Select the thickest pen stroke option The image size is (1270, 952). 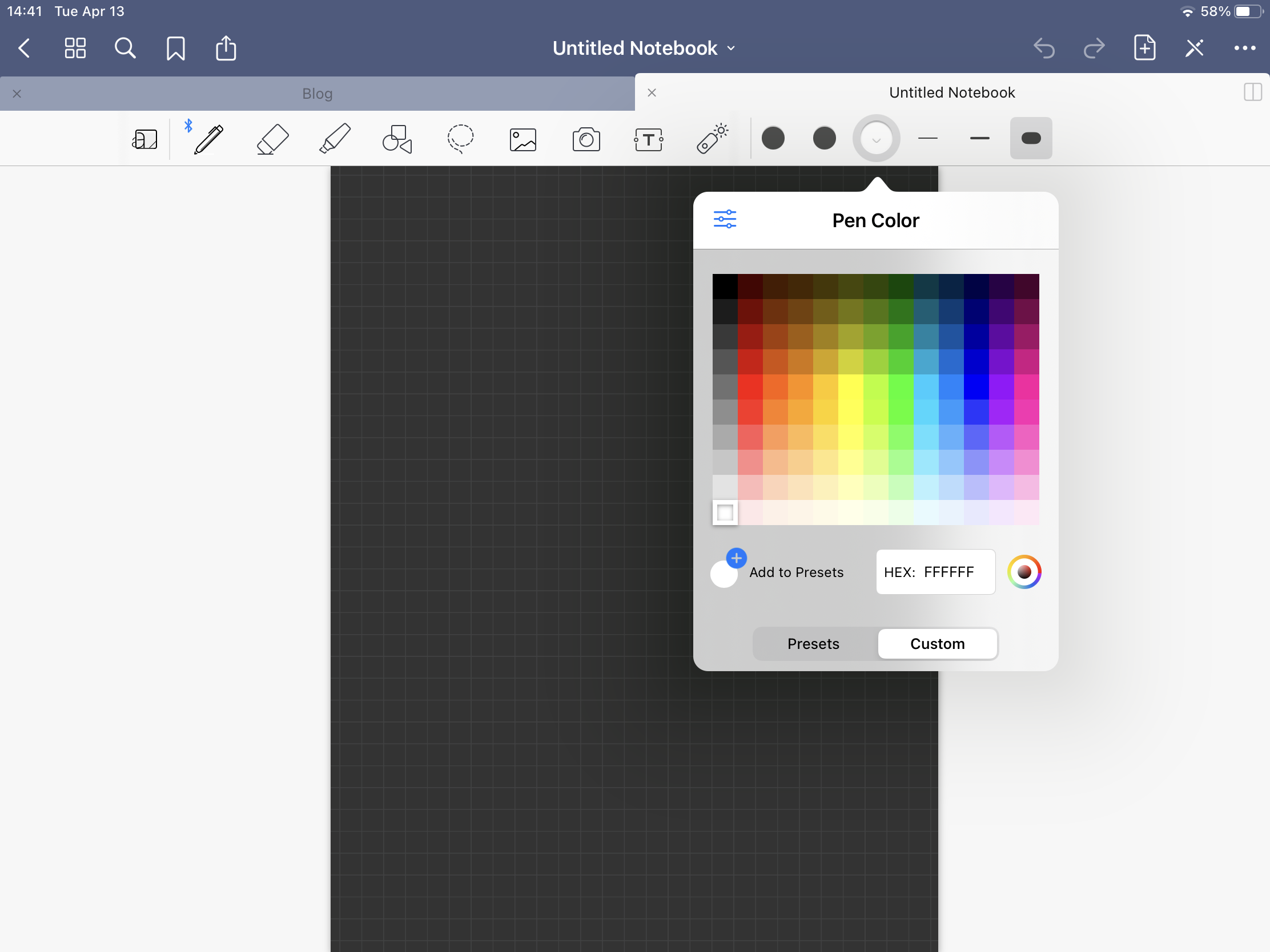click(1031, 138)
